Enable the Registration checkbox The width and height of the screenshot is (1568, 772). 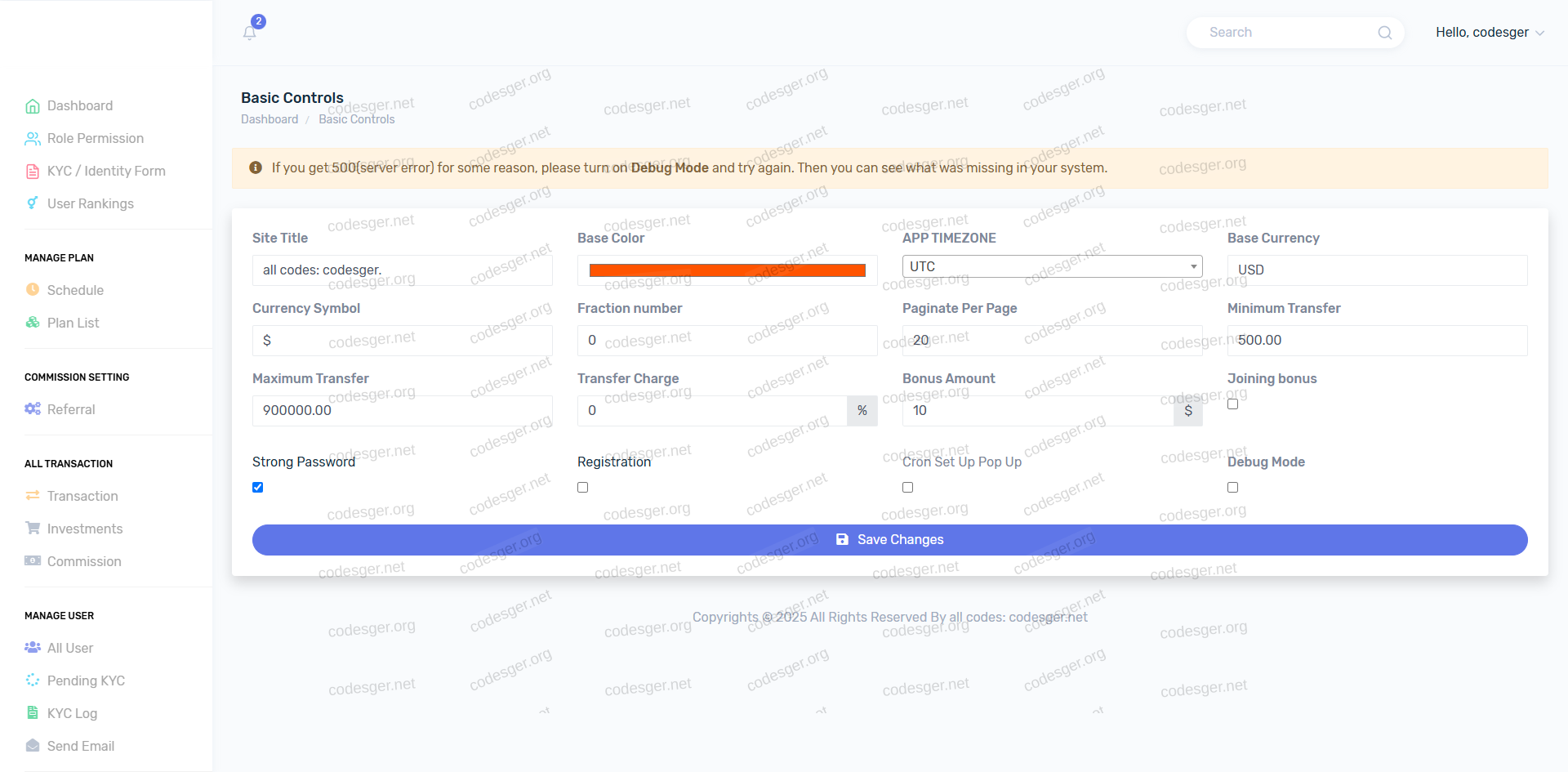pyautogui.click(x=583, y=488)
